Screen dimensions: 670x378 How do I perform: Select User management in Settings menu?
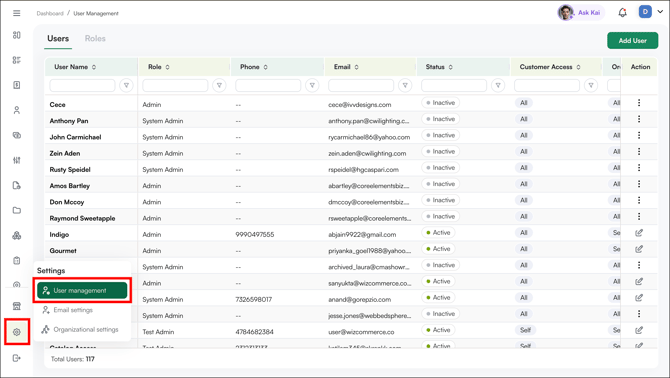pos(82,290)
